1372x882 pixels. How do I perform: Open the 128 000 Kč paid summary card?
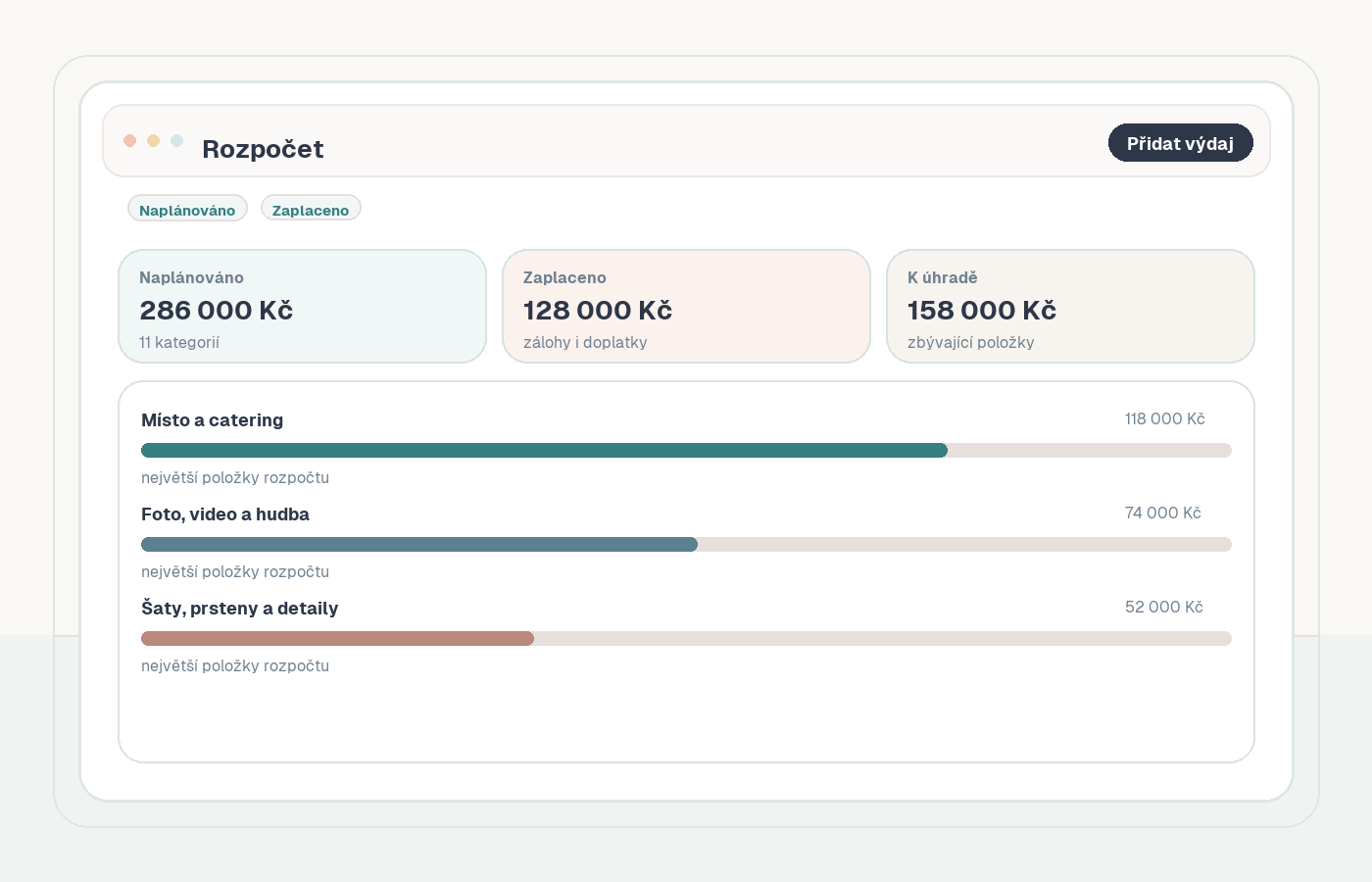tap(686, 307)
